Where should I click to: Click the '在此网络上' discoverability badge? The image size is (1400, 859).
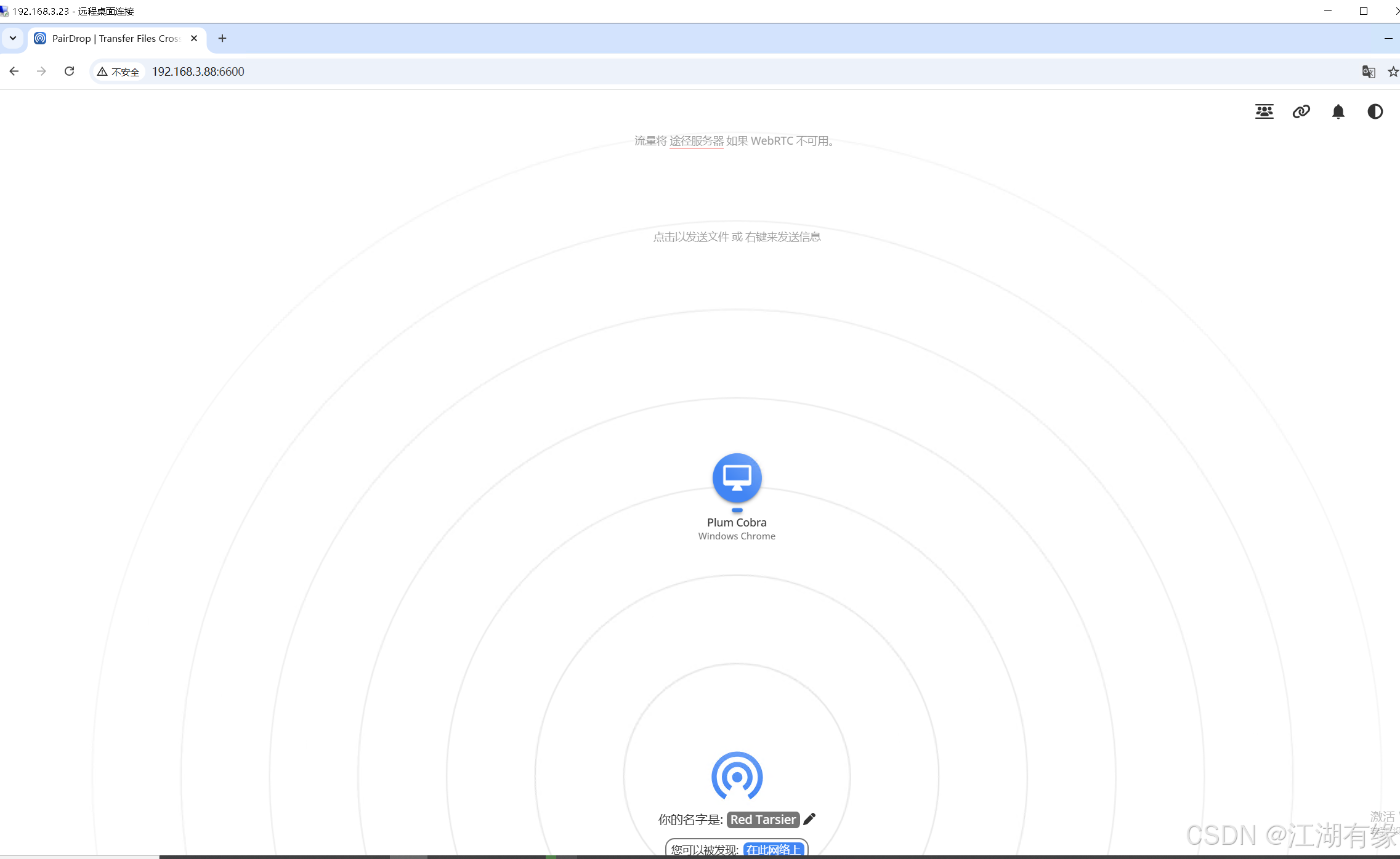click(774, 849)
